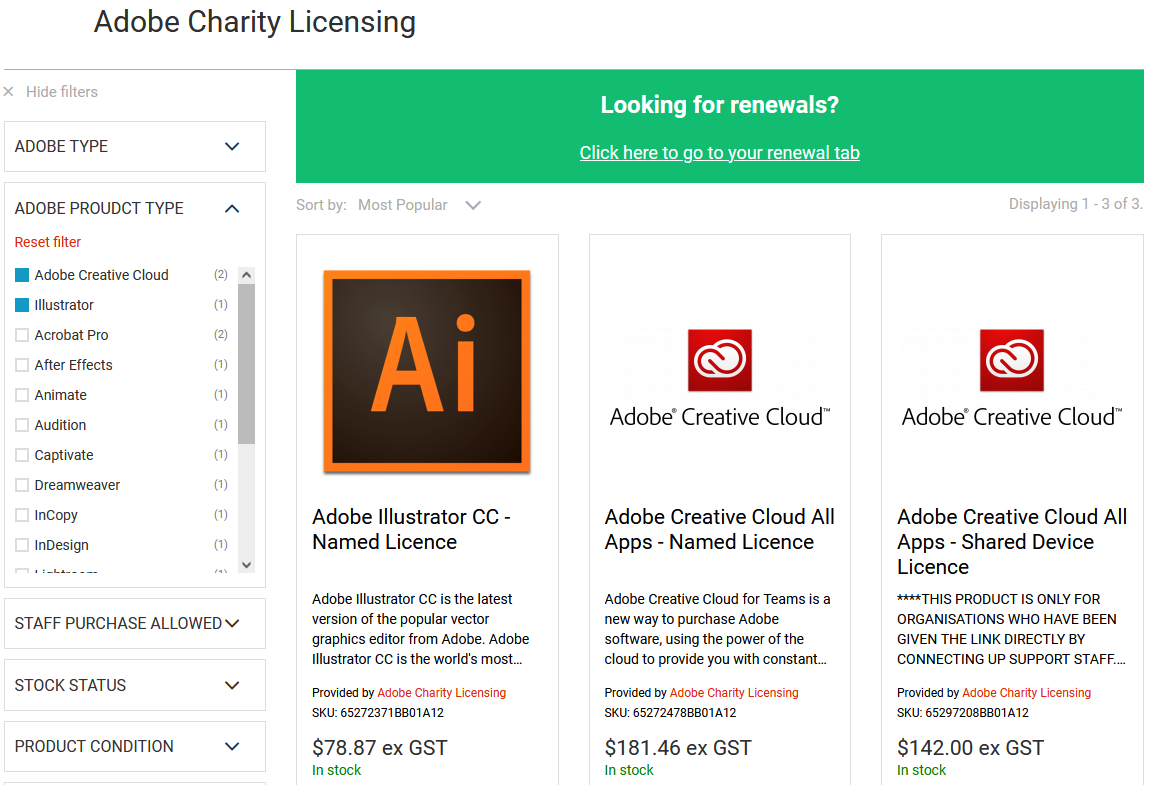
Task: Click the Looking for renewals? heading
Action: tap(719, 104)
